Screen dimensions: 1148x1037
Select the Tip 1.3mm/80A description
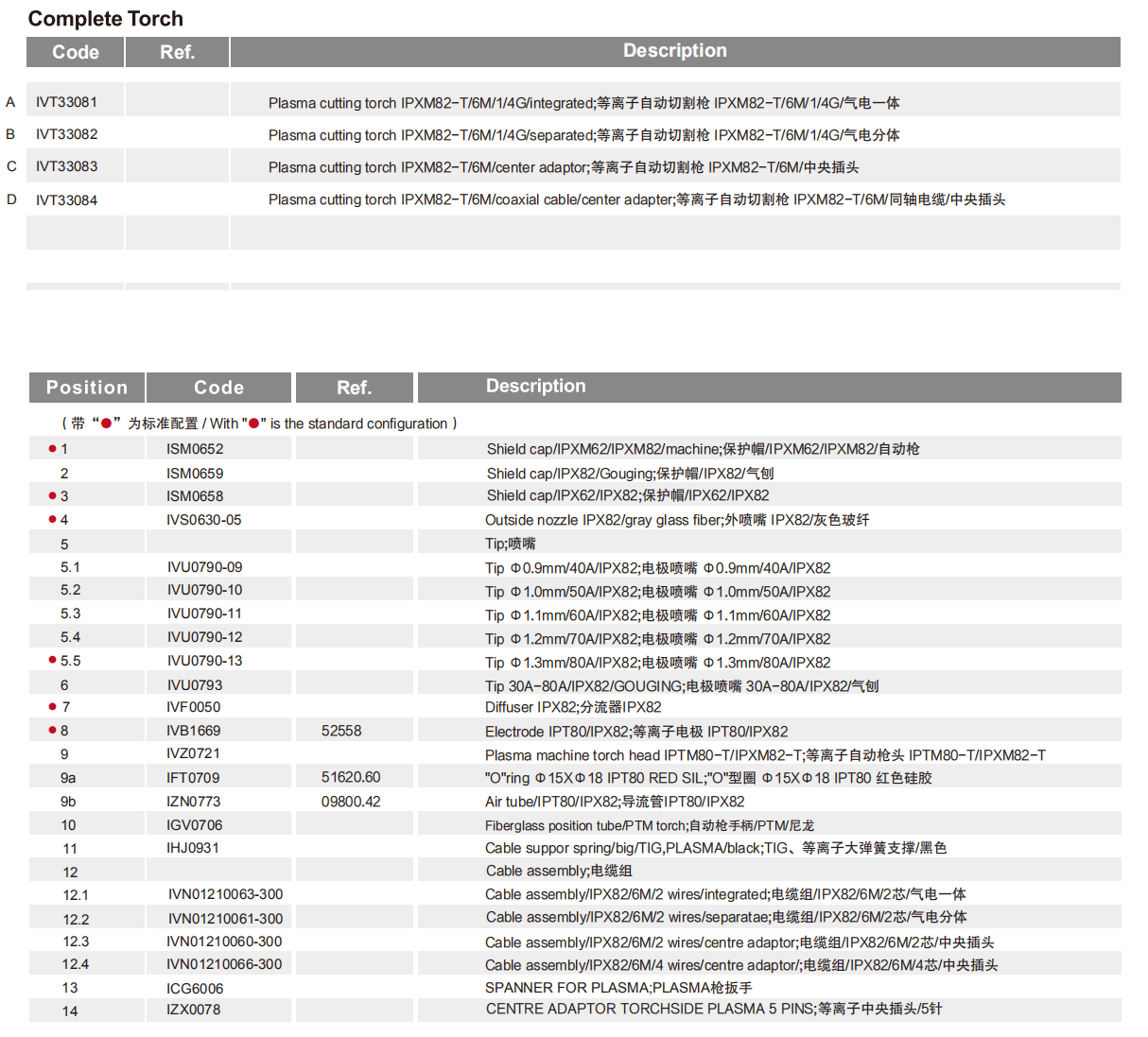[658, 663]
